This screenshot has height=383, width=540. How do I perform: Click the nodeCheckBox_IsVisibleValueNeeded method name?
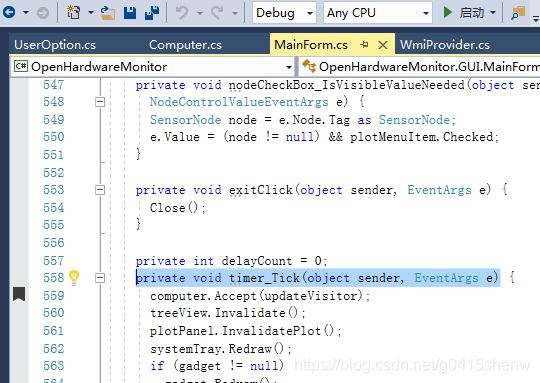pyautogui.click(x=347, y=85)
